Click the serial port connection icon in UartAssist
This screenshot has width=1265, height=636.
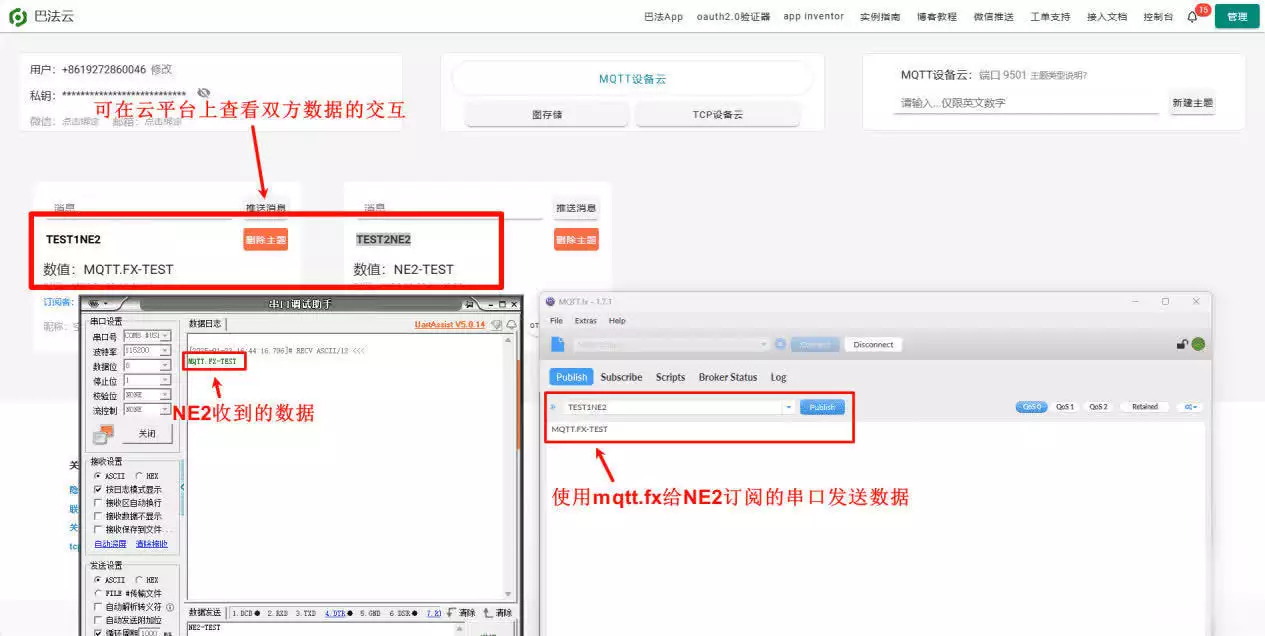coord(105,434)
